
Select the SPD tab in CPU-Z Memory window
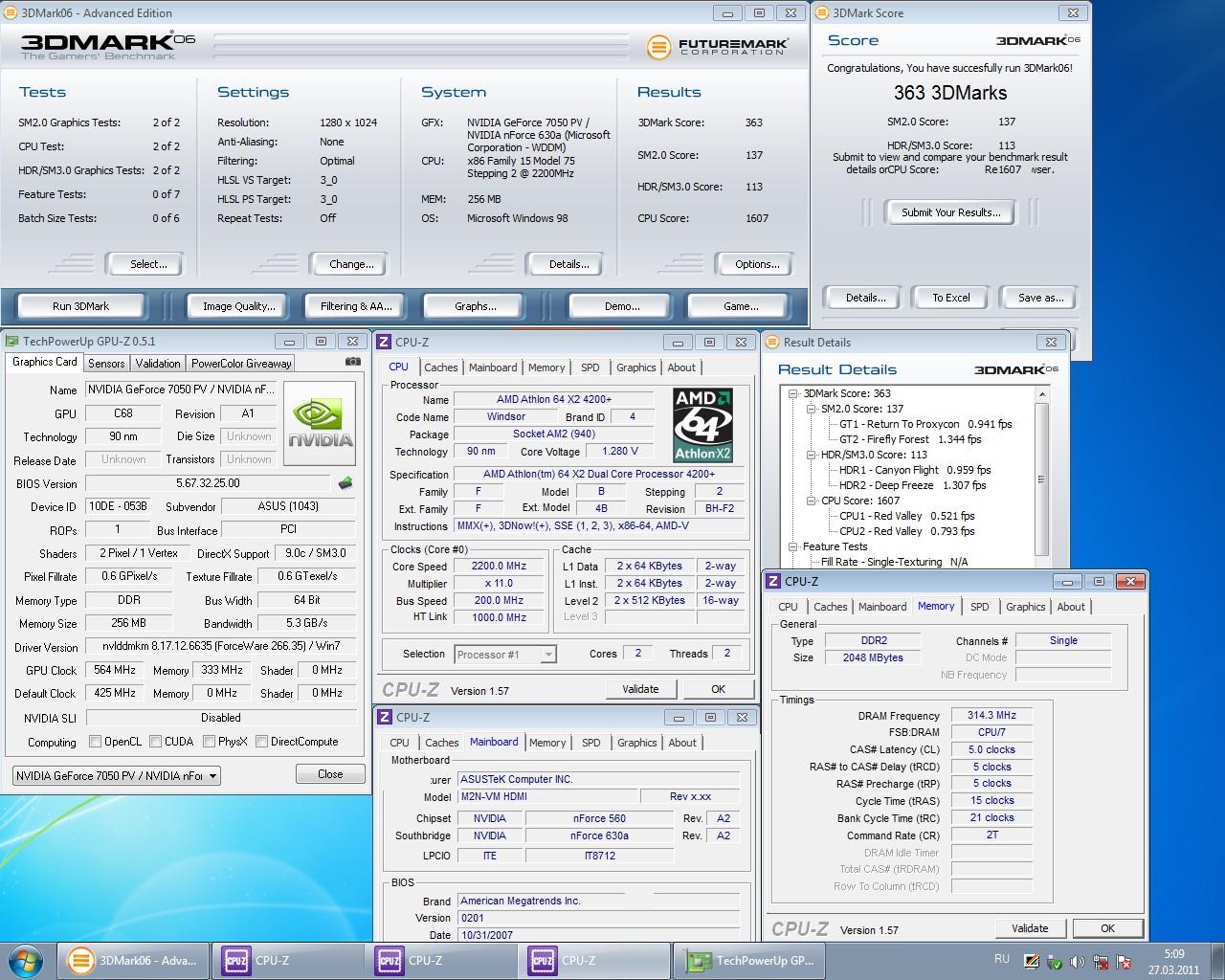[980, 607]
